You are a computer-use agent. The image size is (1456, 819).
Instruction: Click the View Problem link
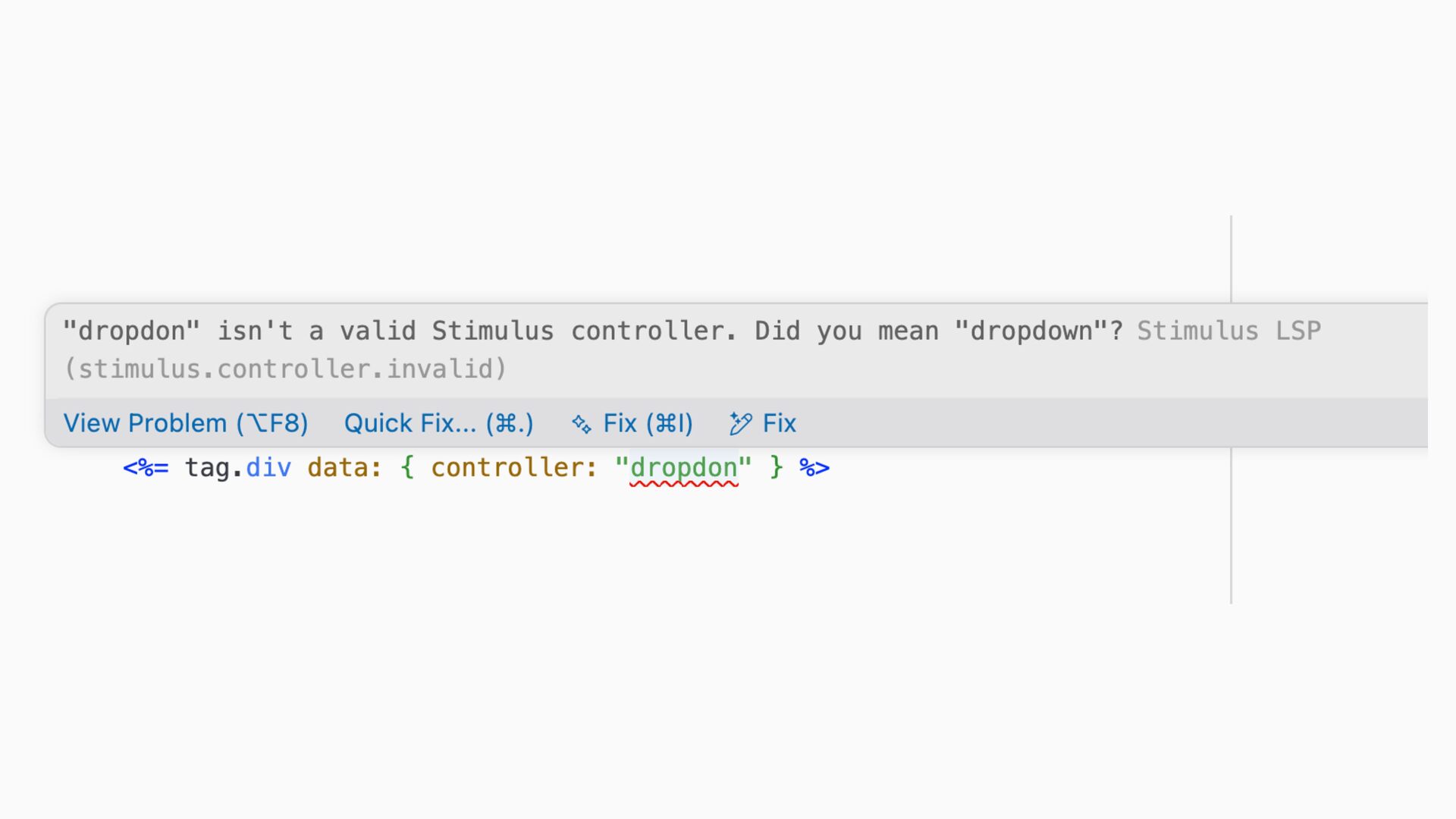(x=186, y=423)
